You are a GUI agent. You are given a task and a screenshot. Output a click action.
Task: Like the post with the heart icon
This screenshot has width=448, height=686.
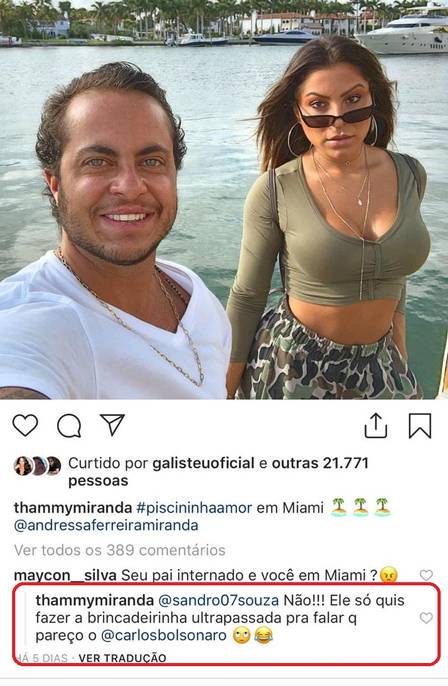coord(25,425)
